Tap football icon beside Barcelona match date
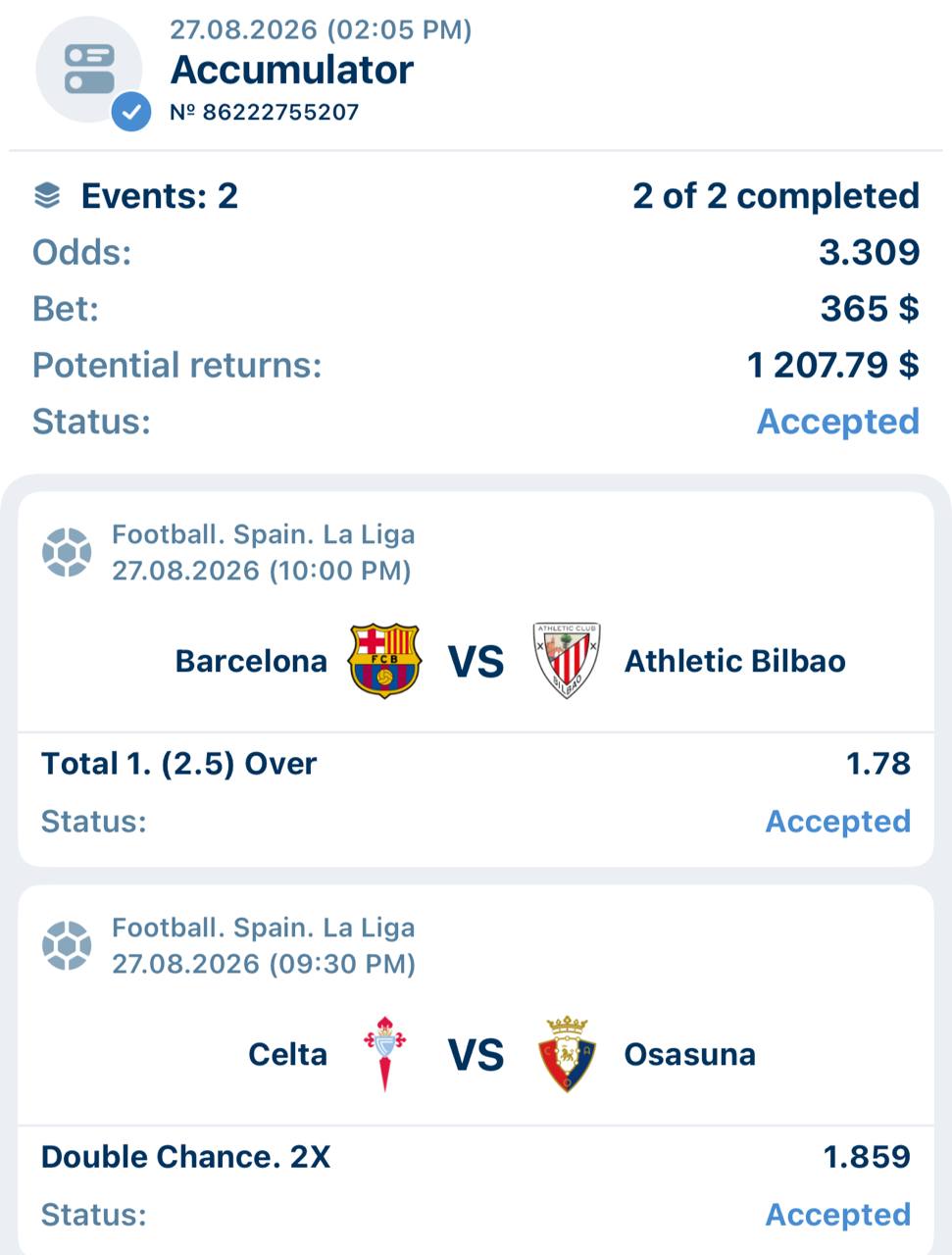Viewport: 952px width, 1255px height. 67,552
